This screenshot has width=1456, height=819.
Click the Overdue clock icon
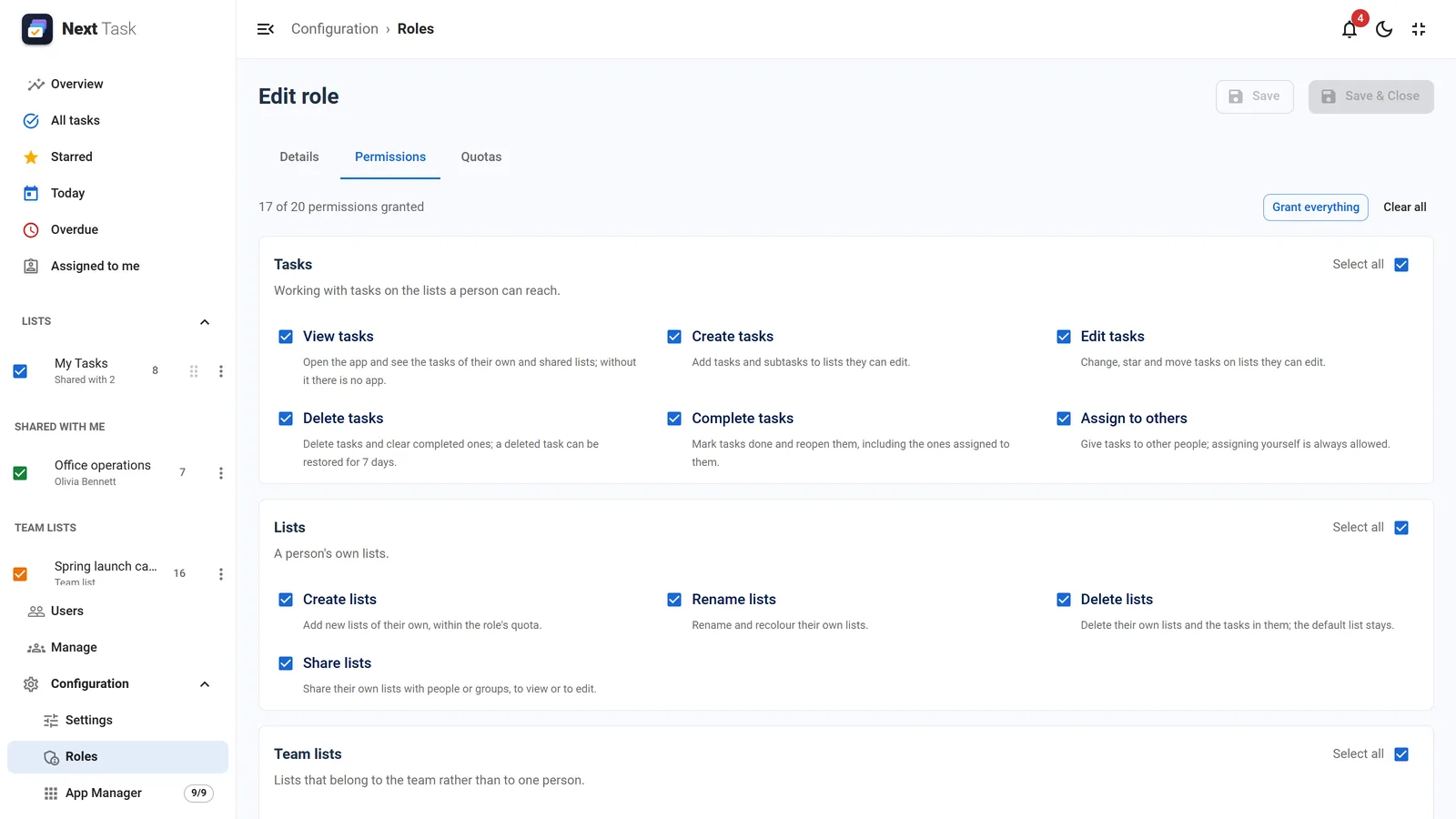(31, 229)
